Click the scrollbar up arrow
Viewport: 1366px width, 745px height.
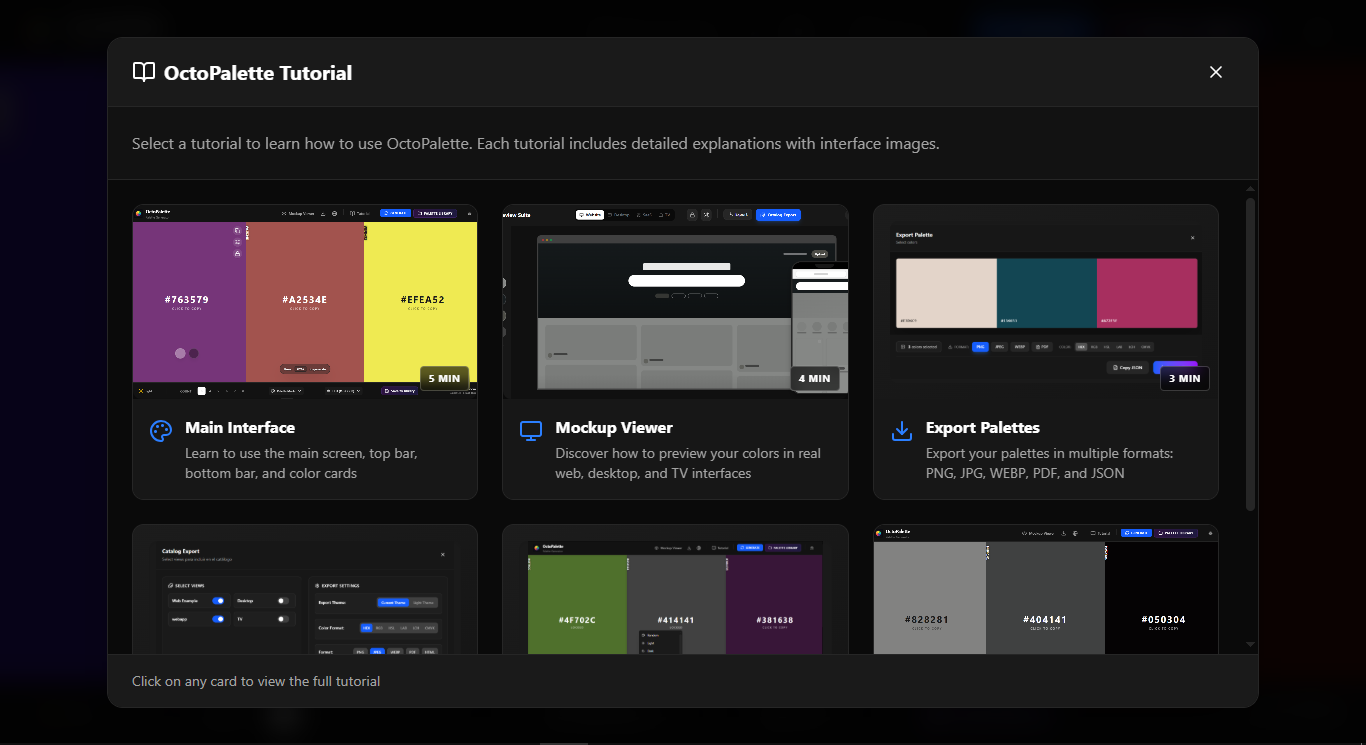click(1250, 188)
